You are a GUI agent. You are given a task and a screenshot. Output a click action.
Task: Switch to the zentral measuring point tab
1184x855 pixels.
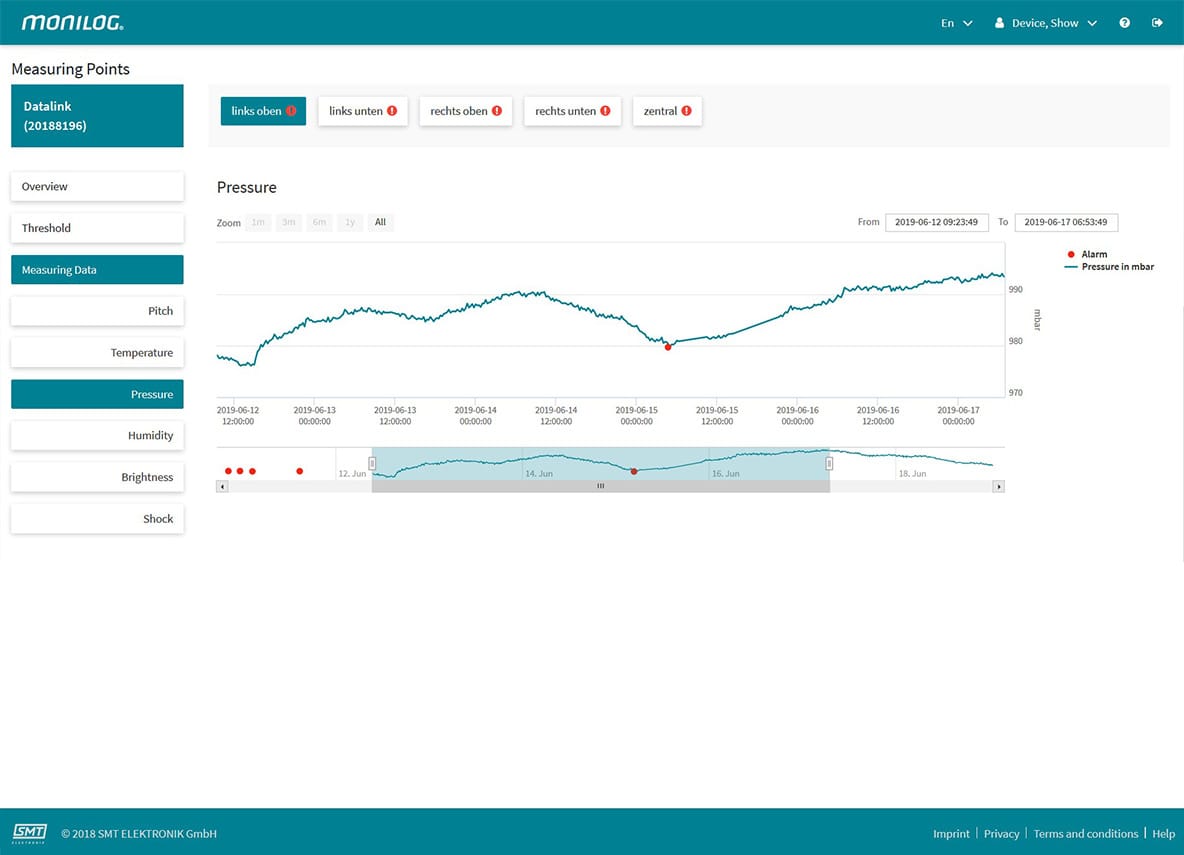[x=667, y=111]
